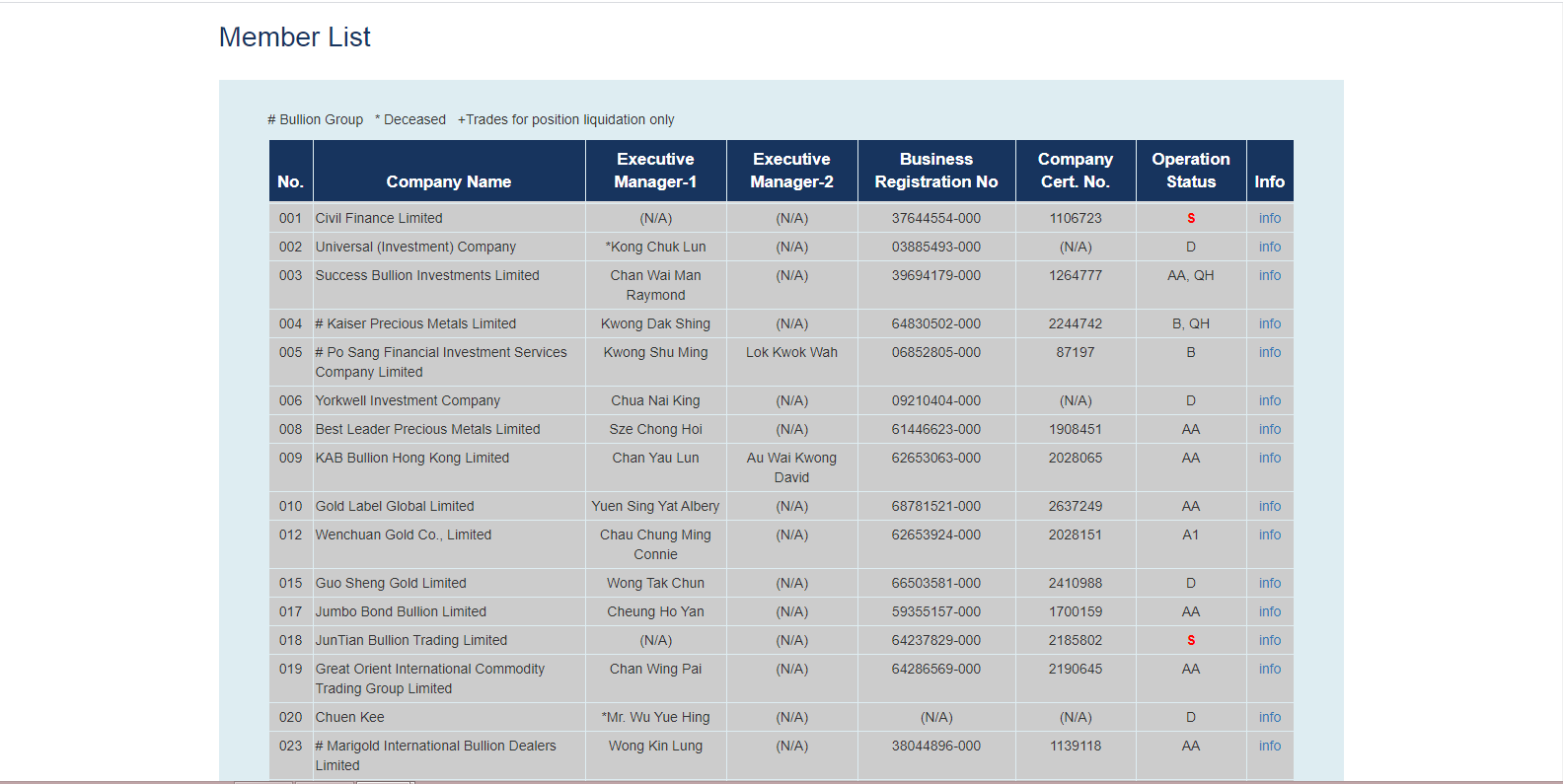View info for Jumbo Bond Bullion Limited

click(1269, 611)
